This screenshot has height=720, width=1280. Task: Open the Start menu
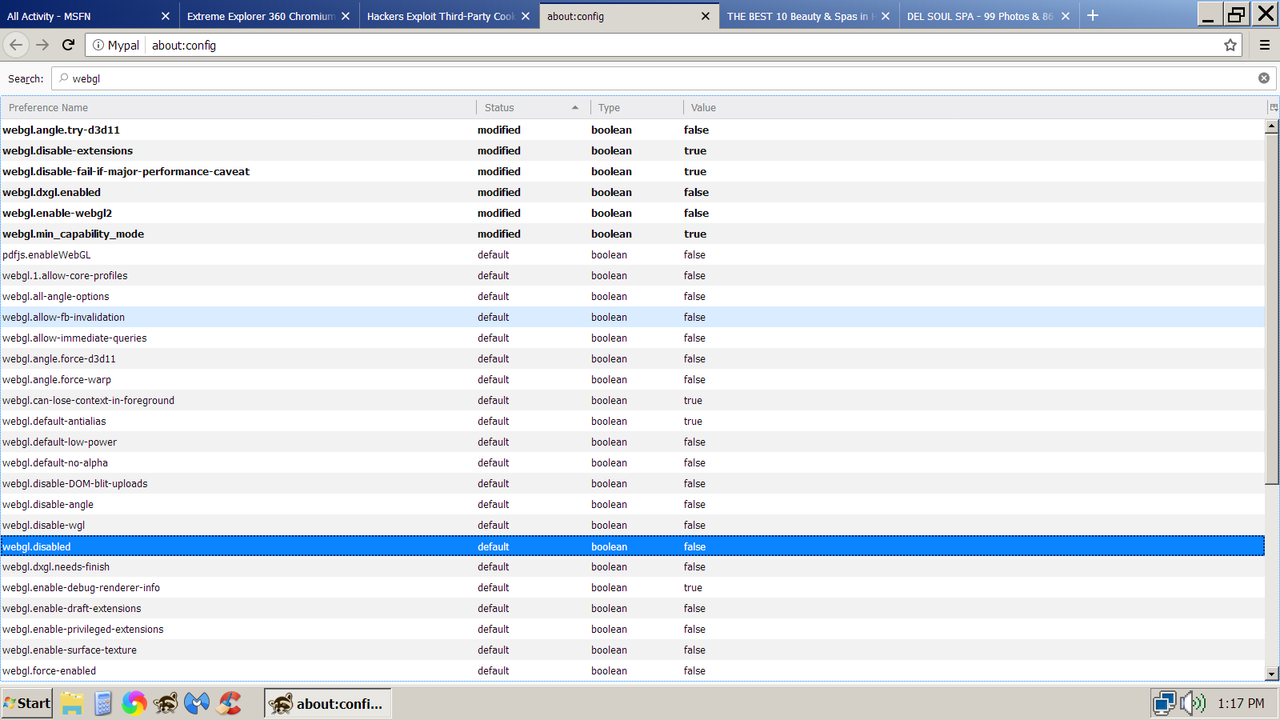27,703
